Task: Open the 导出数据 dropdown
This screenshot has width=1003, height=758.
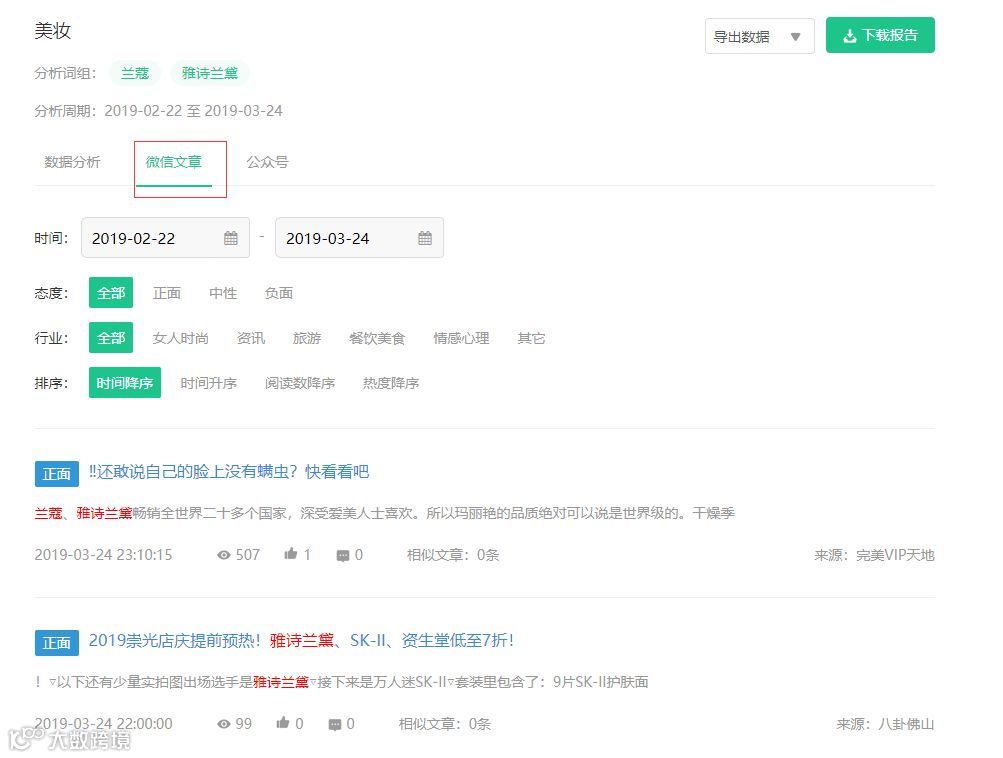Action: (x=759, y=36)
